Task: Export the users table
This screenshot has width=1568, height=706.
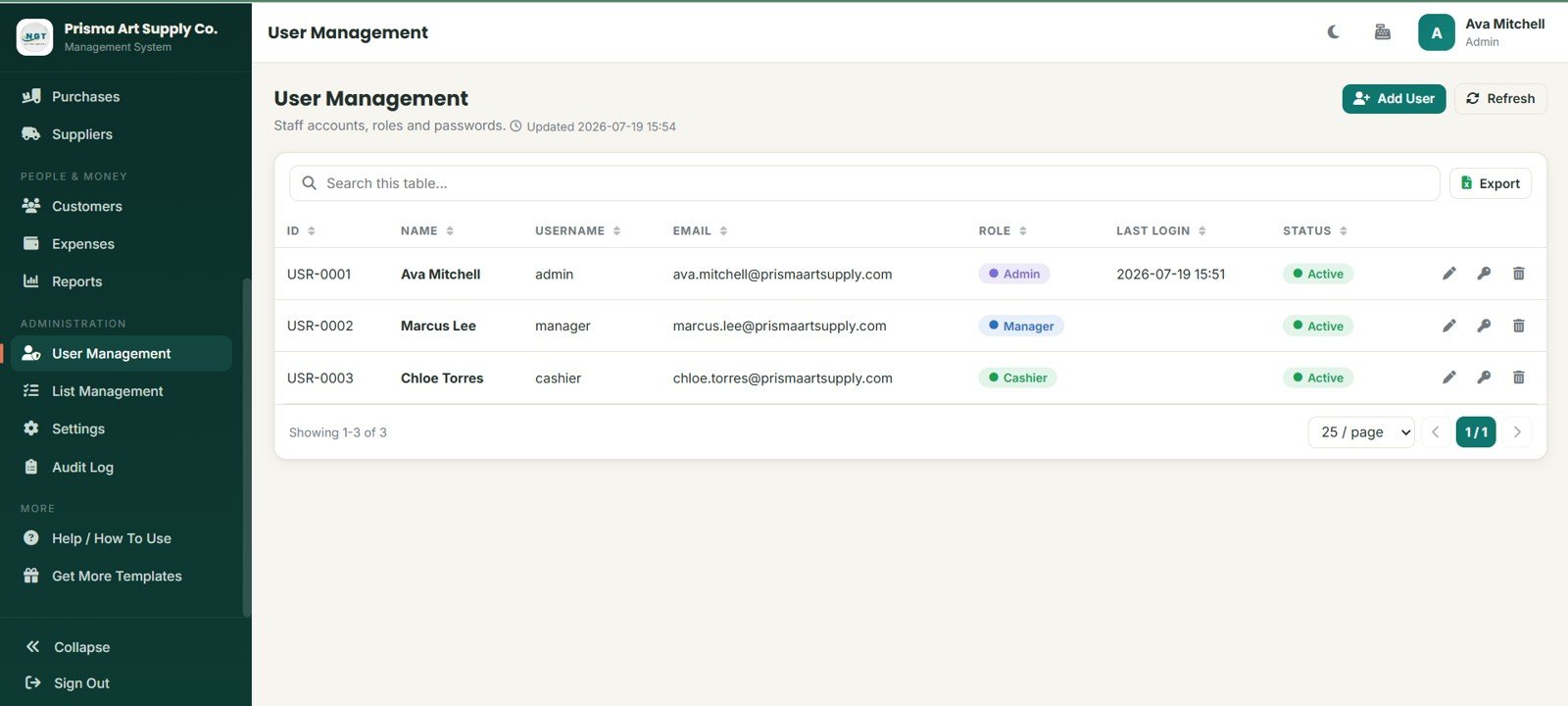Action: tap(1491, 183)
